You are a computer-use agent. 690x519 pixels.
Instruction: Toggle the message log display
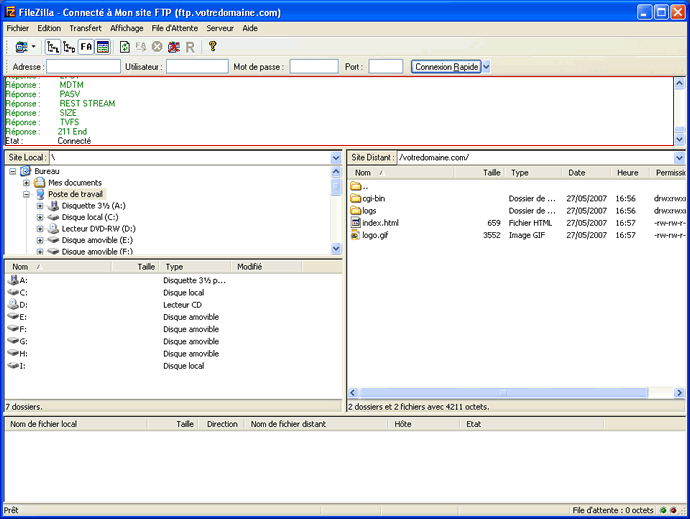87,47
